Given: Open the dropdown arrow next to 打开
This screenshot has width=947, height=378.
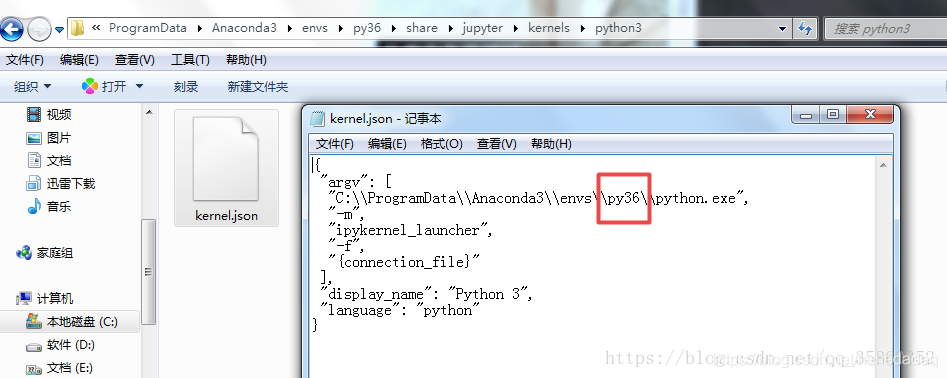Looking at the screenshot, I should click(140, 87).
